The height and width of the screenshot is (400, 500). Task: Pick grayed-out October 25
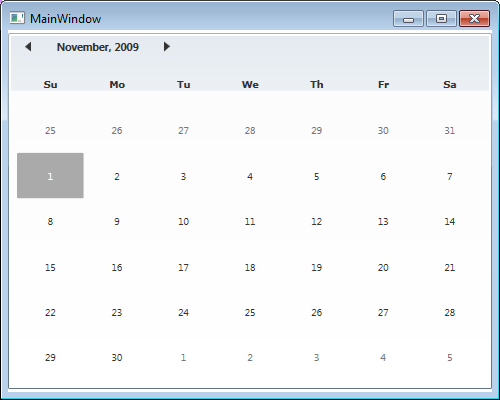50,130
